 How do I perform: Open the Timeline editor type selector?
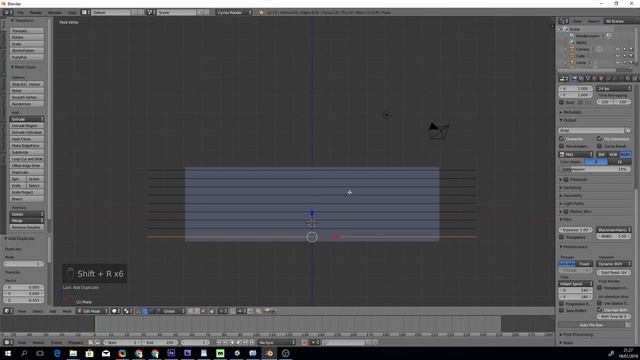point(8,342)
